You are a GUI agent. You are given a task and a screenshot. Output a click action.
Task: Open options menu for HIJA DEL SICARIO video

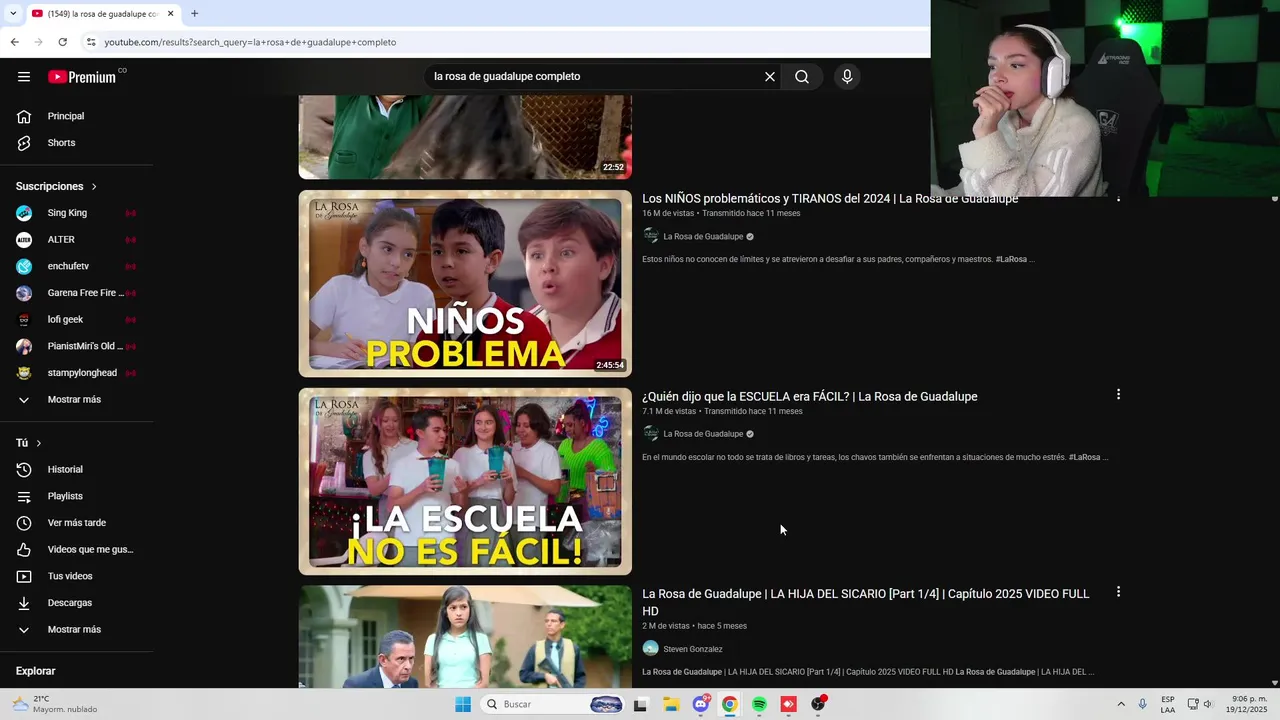1118,592
